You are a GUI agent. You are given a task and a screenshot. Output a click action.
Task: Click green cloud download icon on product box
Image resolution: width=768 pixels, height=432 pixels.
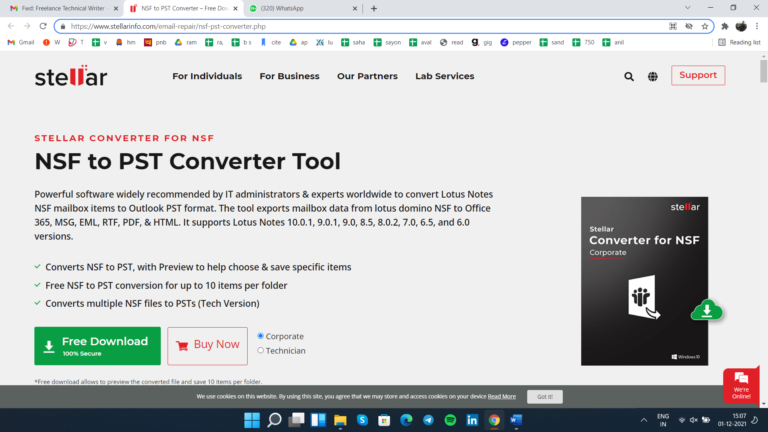tap(706, 310)
